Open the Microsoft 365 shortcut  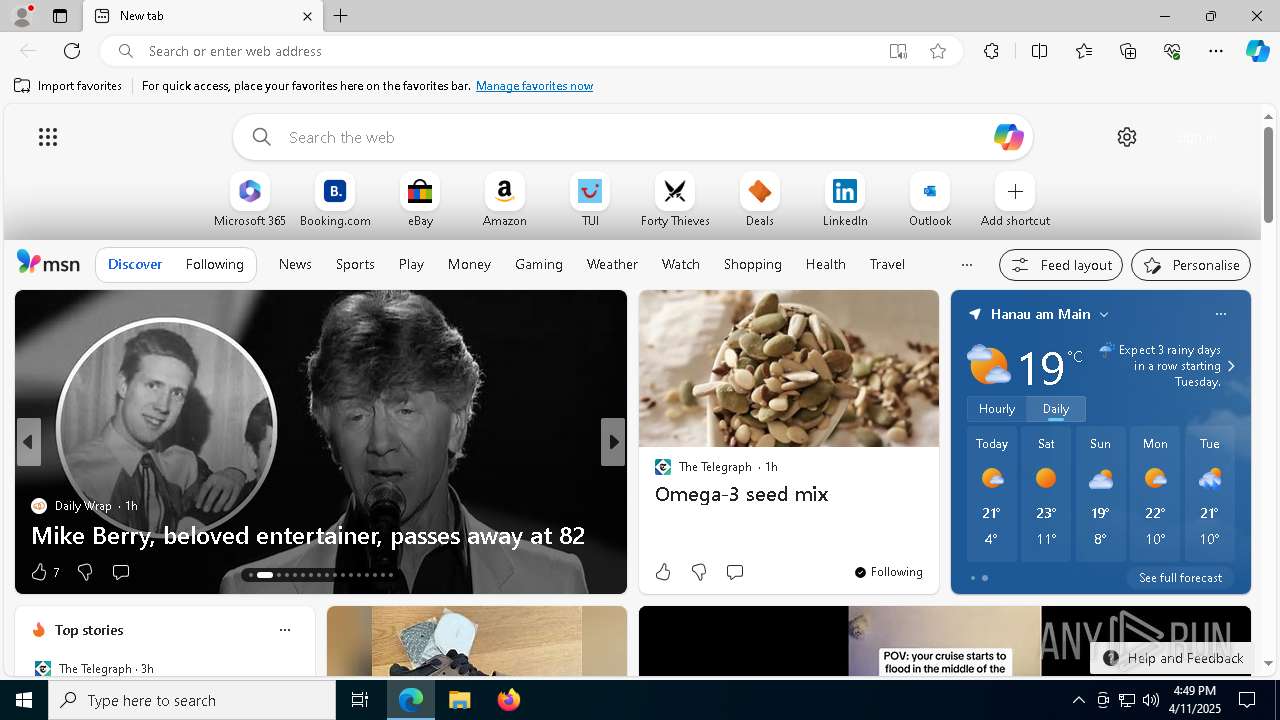pyautogui.click(x=250, y=201)
